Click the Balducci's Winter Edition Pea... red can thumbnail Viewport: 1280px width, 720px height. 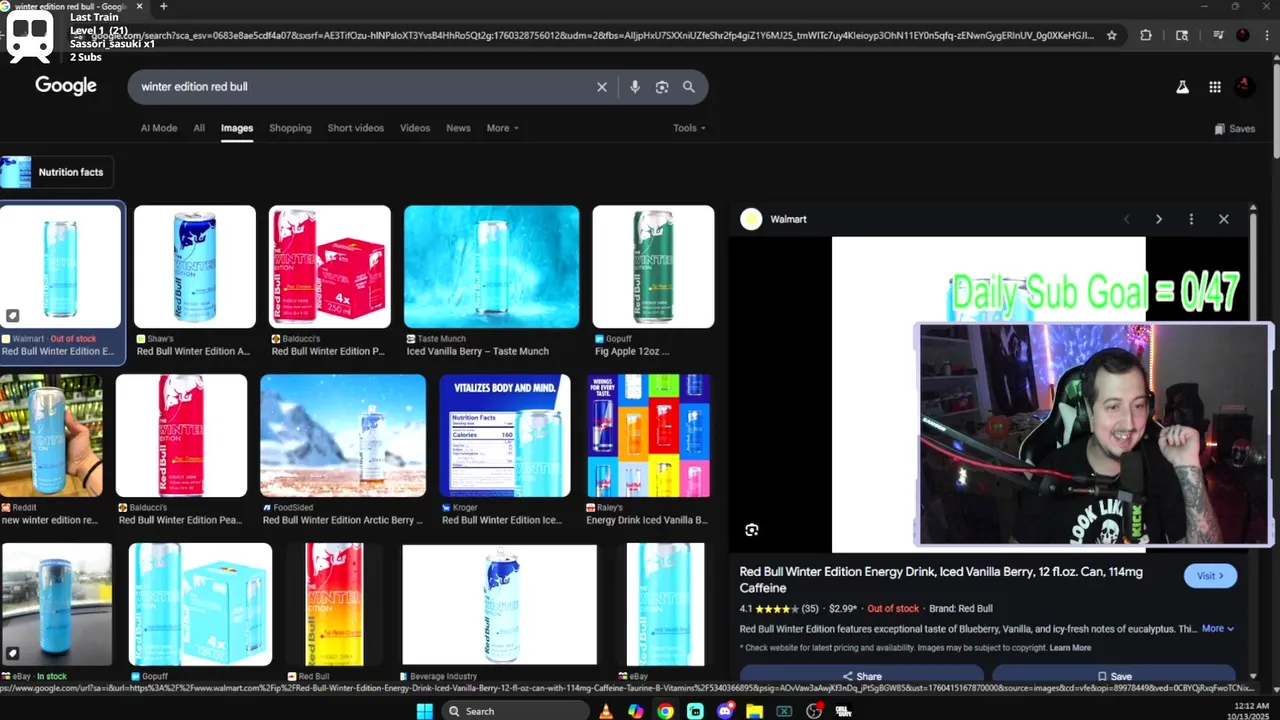181,436
